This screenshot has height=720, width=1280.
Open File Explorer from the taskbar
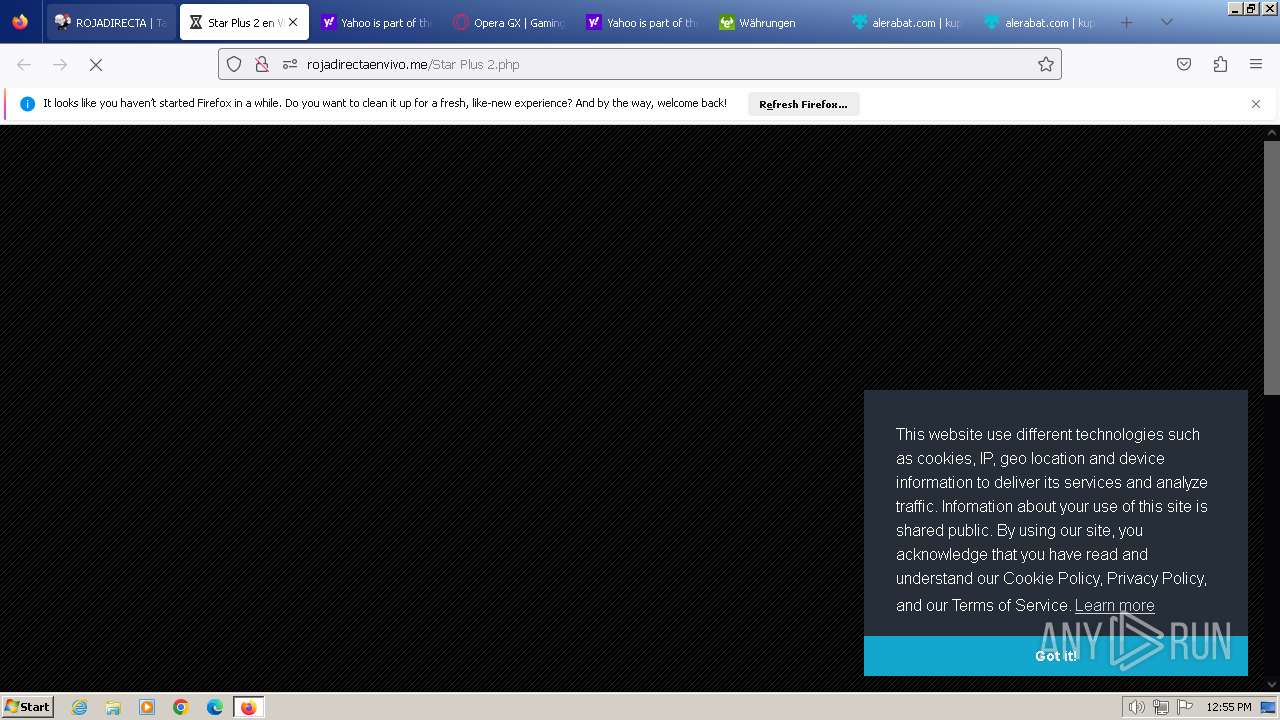(113, 707)
